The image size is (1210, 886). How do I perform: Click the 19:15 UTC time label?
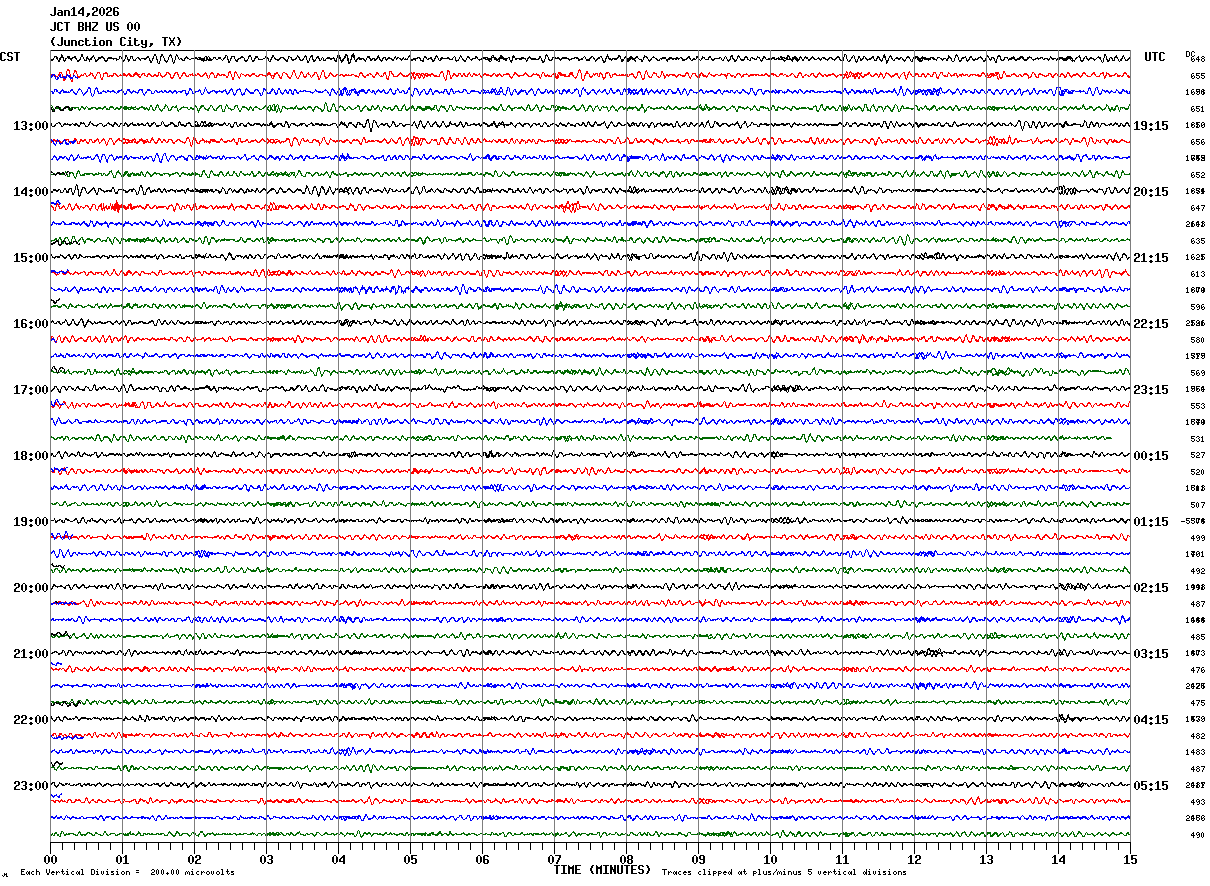tap(1150, 126)
